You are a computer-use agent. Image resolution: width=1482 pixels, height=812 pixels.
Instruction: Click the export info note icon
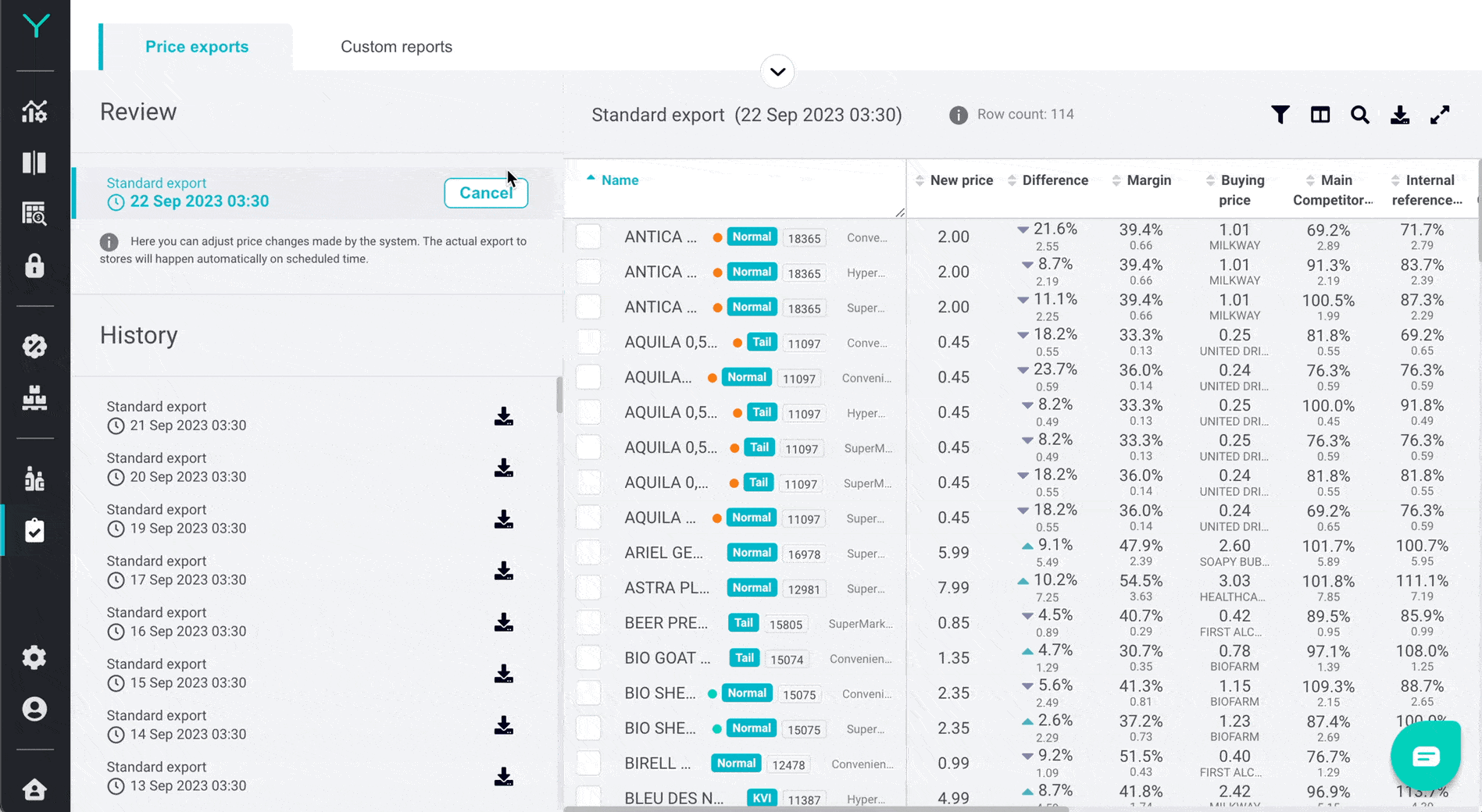point(109,242)
